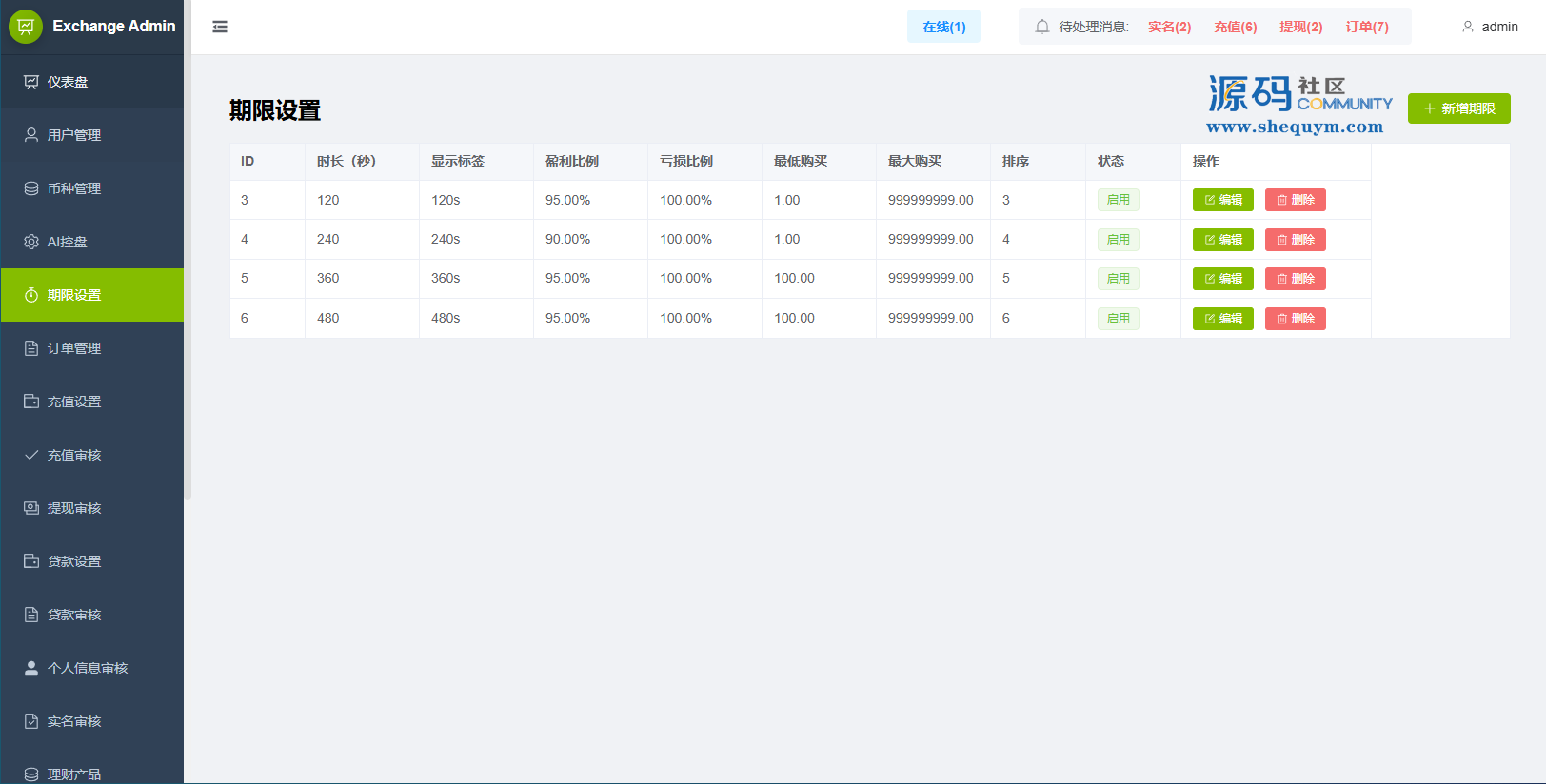Click the 实名审核 document-check icon in sidebar
The width and height of the screenshot is (1546, 784).
31,721
